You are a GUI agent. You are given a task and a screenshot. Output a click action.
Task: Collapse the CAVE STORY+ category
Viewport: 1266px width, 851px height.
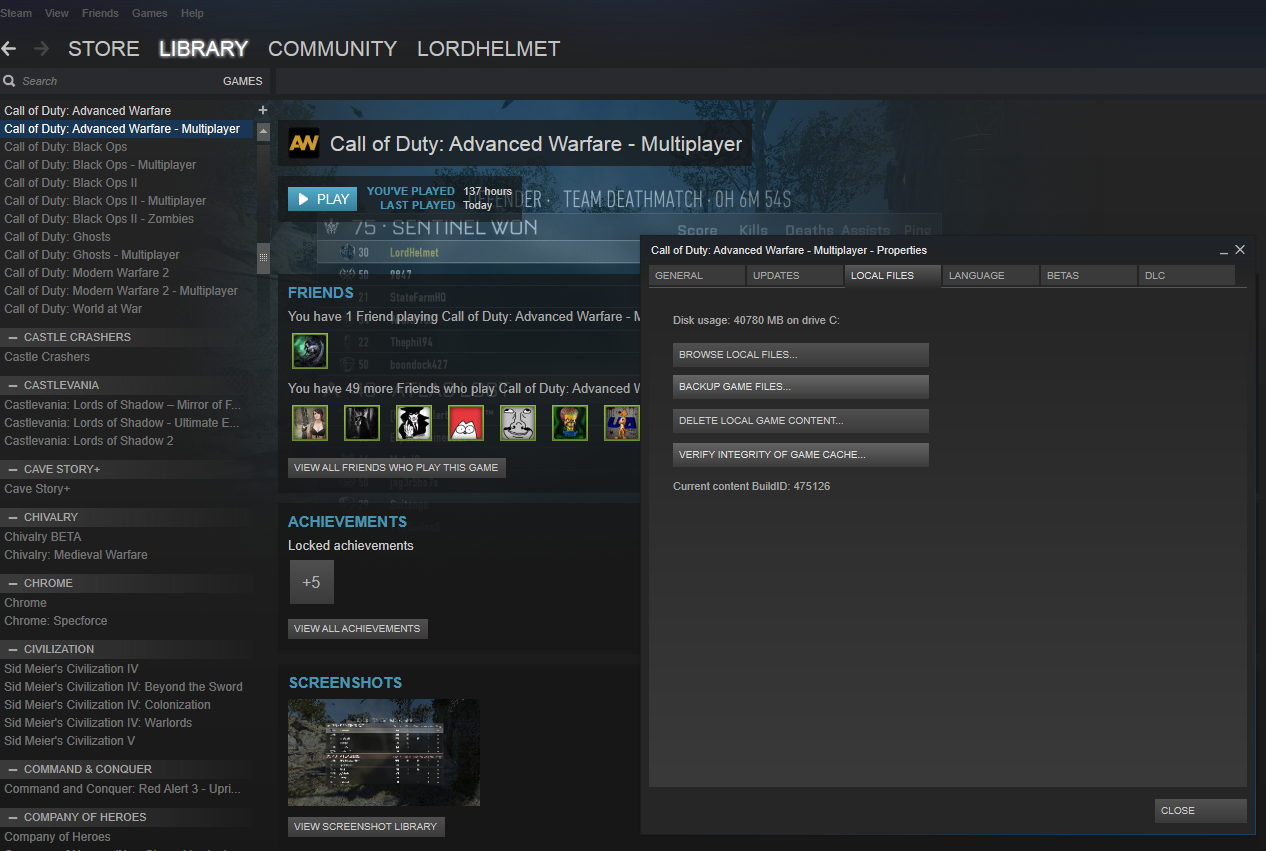pyautogui.click(x=14, y=469)
